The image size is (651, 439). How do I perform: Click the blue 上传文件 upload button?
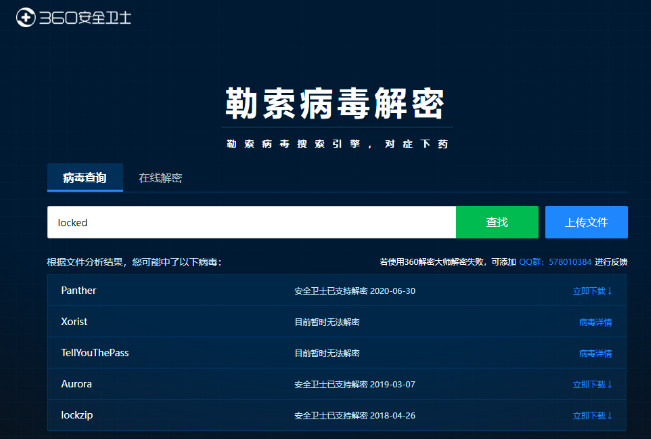(x=586, y=222)
